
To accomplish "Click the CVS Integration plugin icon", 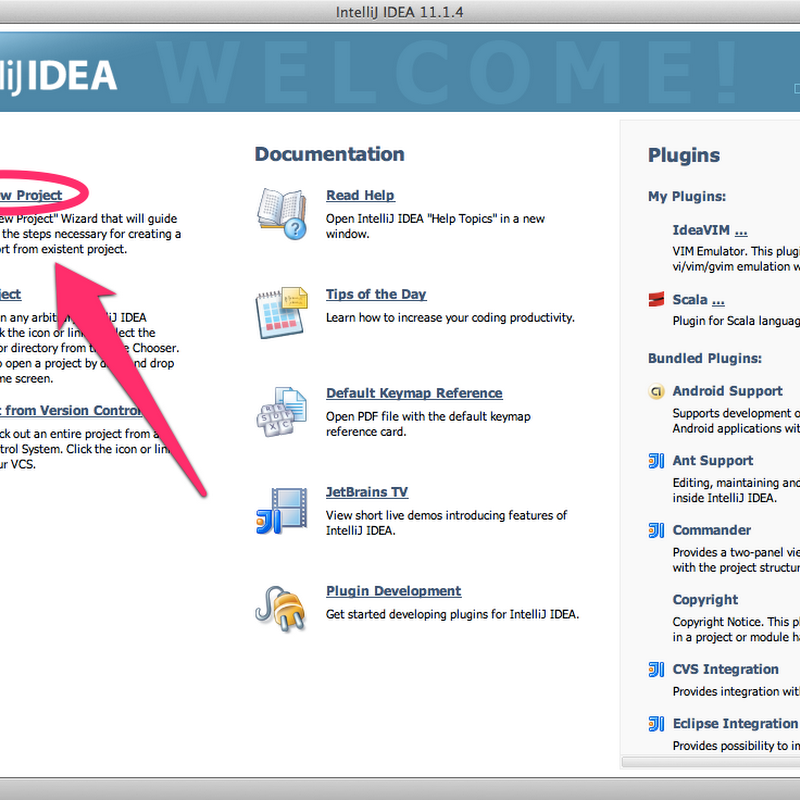I will pyautogui.click(x=656, y=669).
